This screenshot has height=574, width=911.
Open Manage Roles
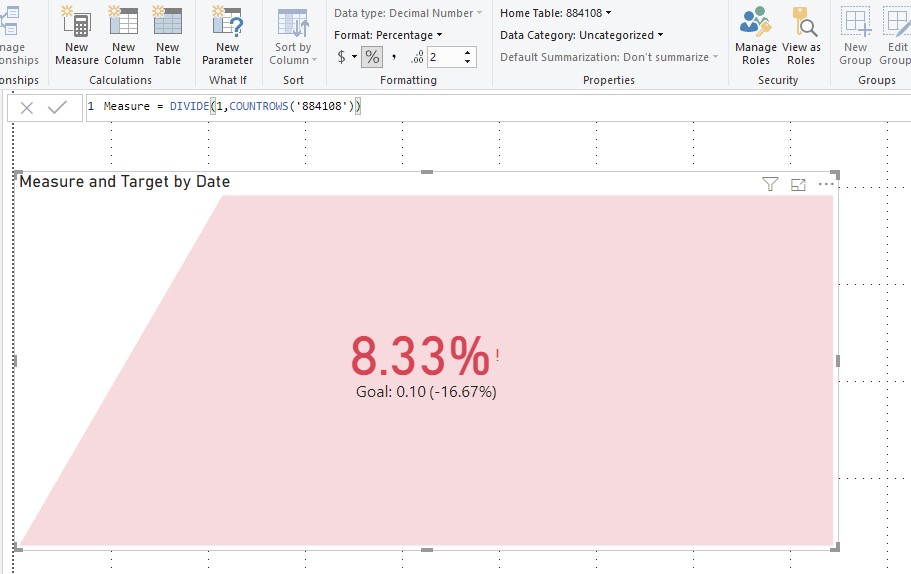[x=755, y=35]
